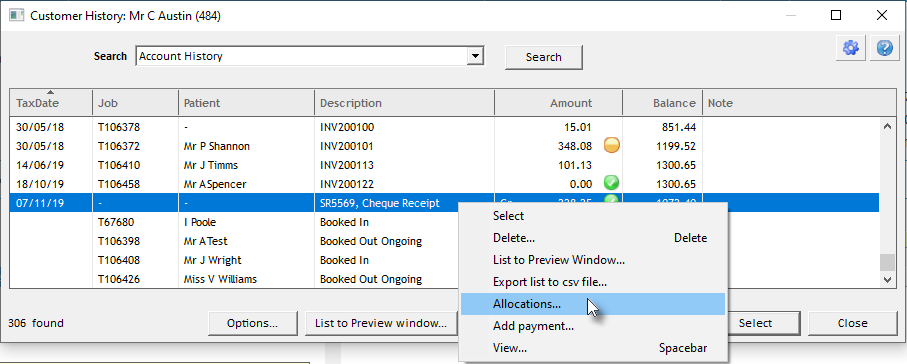Choose Select from the context menu
907x364 pixels.
coord(593,216)
